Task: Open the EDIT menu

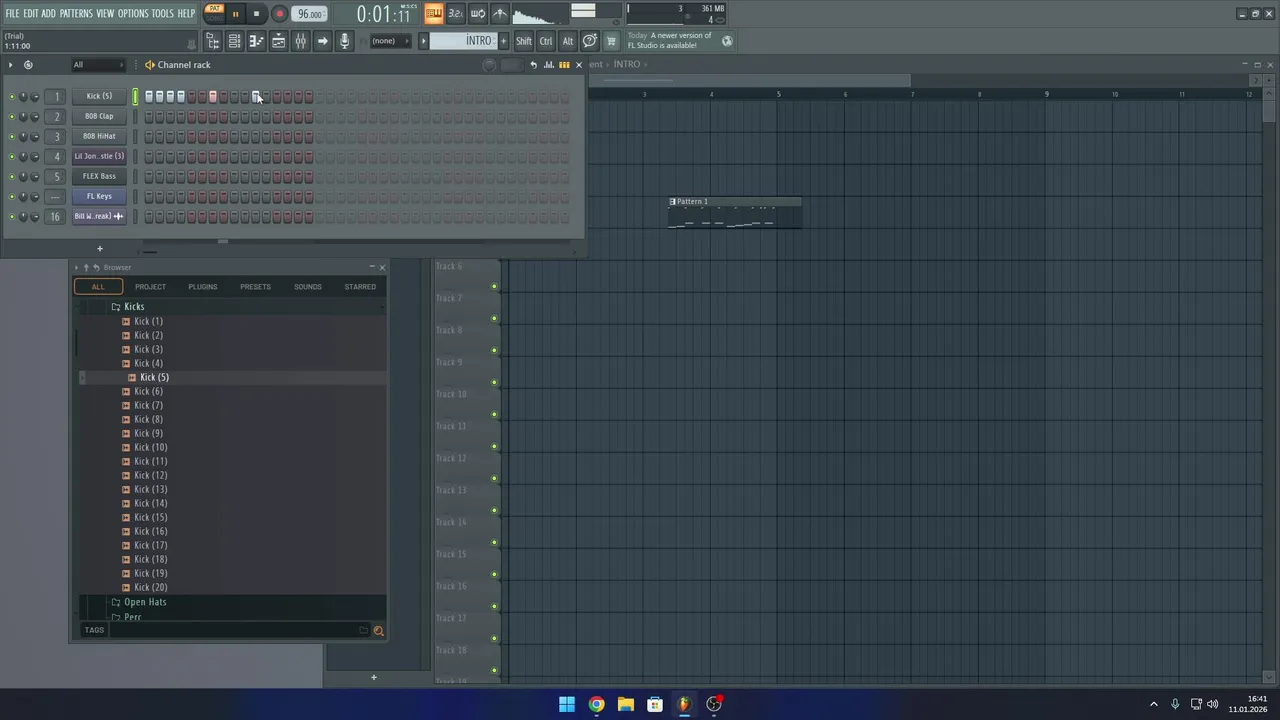Action: tap(31, 13)
